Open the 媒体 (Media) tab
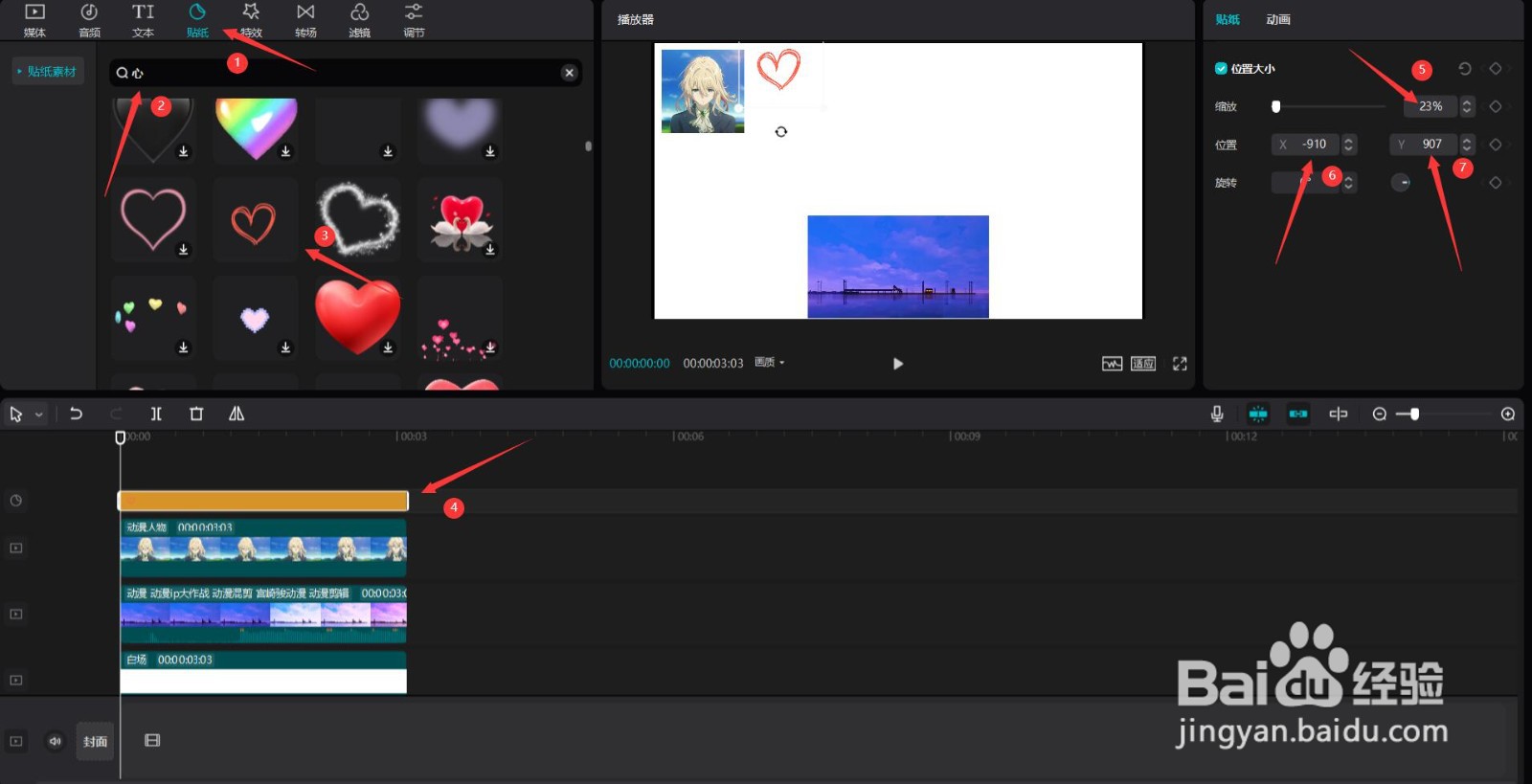The height and width of the screenshot is (784, 1532). tap(34, 19)
